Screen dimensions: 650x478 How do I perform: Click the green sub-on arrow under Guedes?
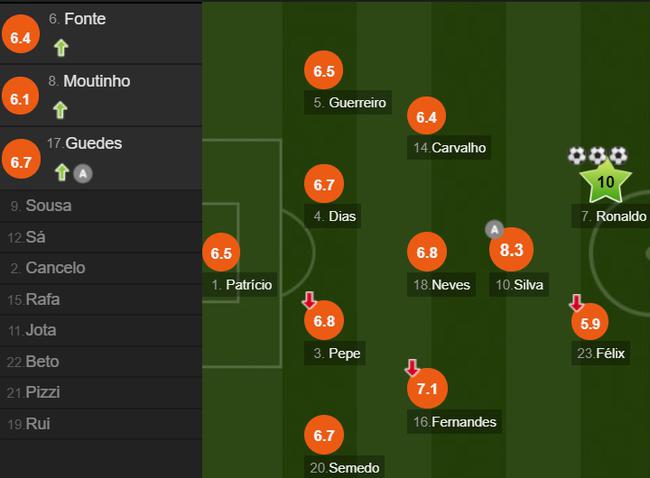click(62, 172)
